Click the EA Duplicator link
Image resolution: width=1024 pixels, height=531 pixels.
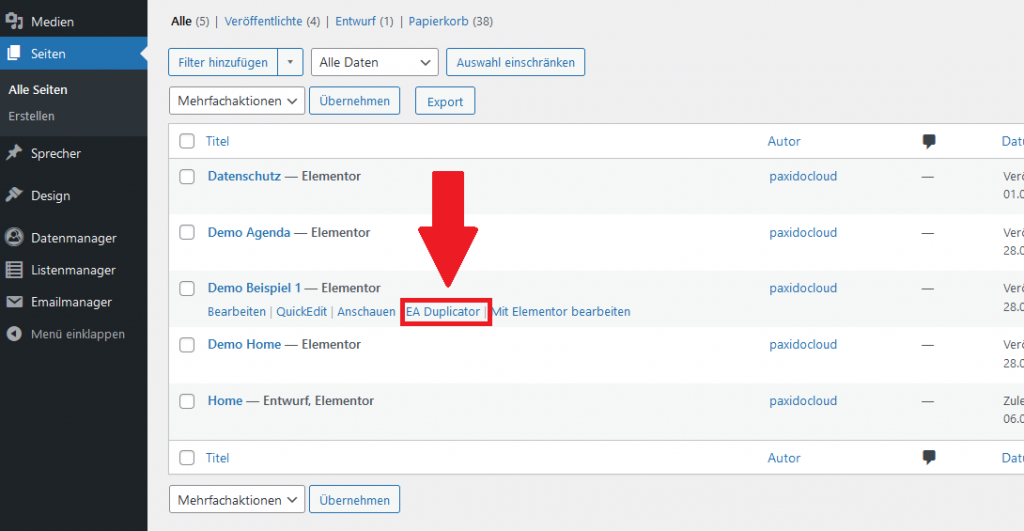(443, 312)
